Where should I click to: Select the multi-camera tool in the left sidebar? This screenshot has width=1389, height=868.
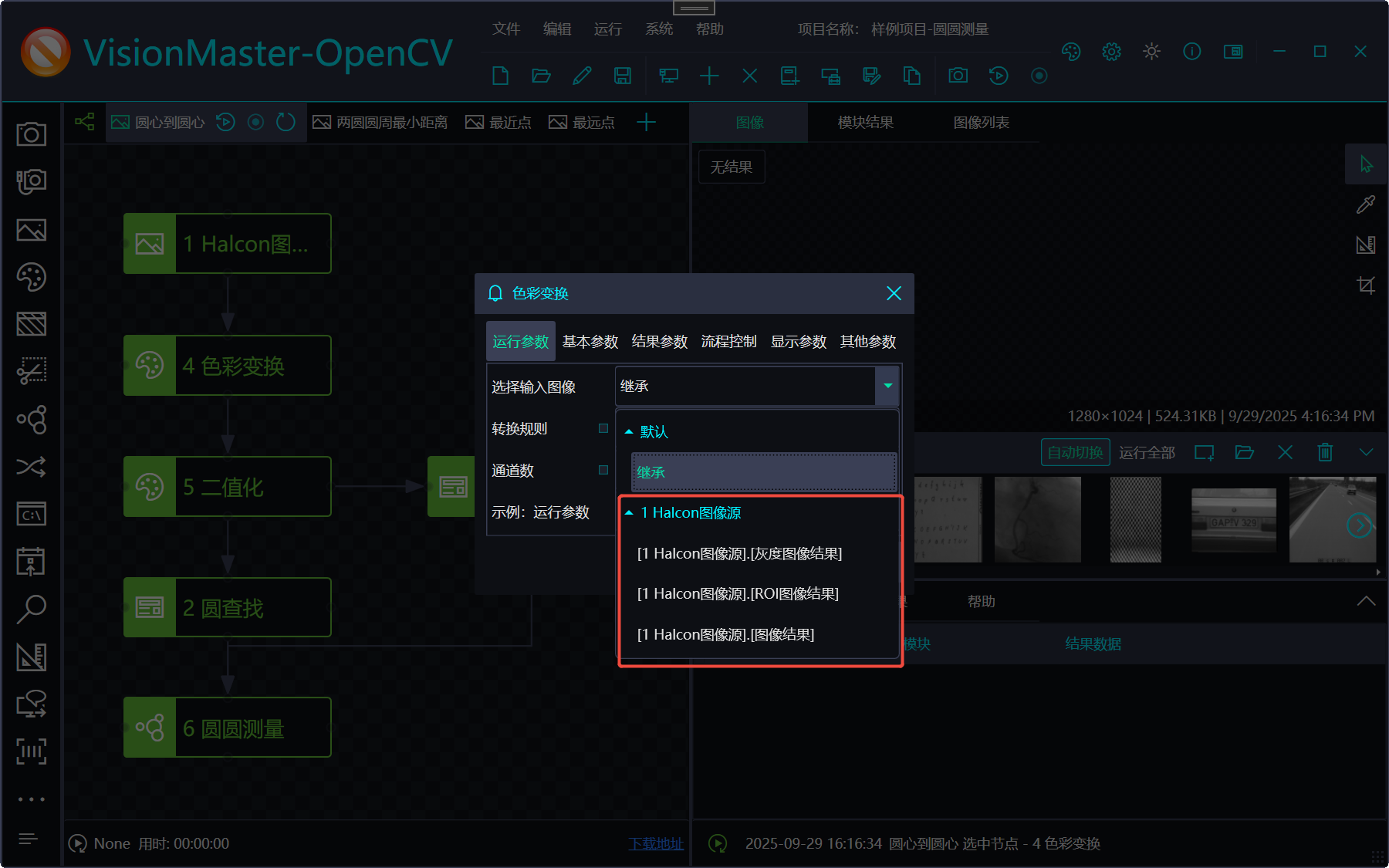coord(32,182)
